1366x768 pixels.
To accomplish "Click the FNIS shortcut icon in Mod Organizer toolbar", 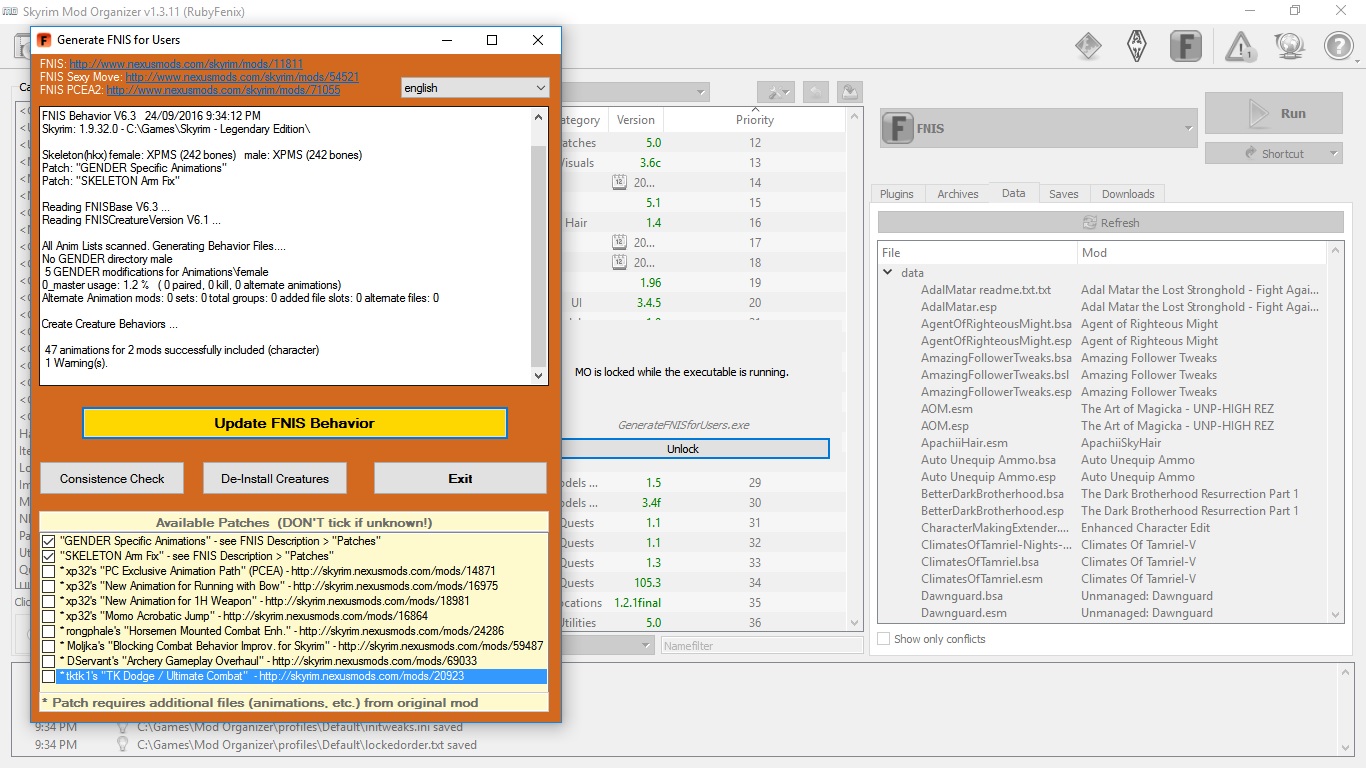I will pyautogui.click(x=1185, y=46).
